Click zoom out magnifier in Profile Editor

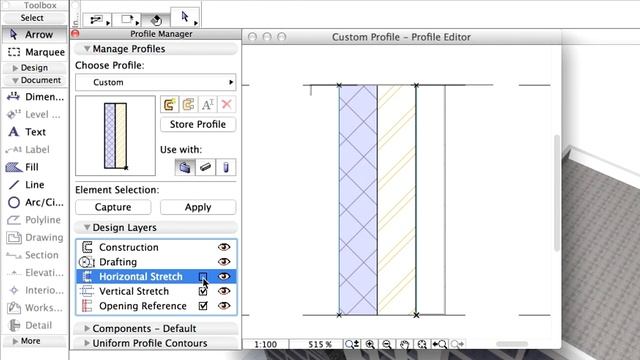pos(387,344)
